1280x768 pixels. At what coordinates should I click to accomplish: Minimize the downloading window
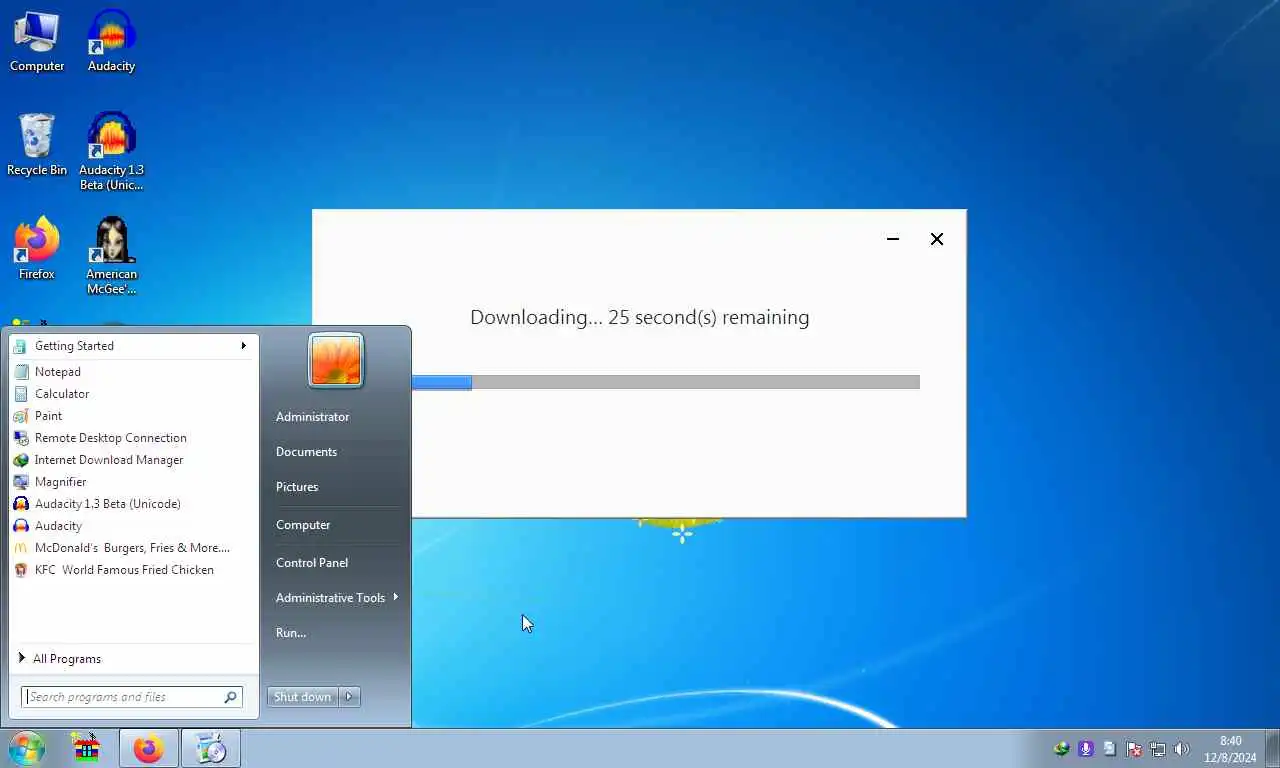click(893, 239)
